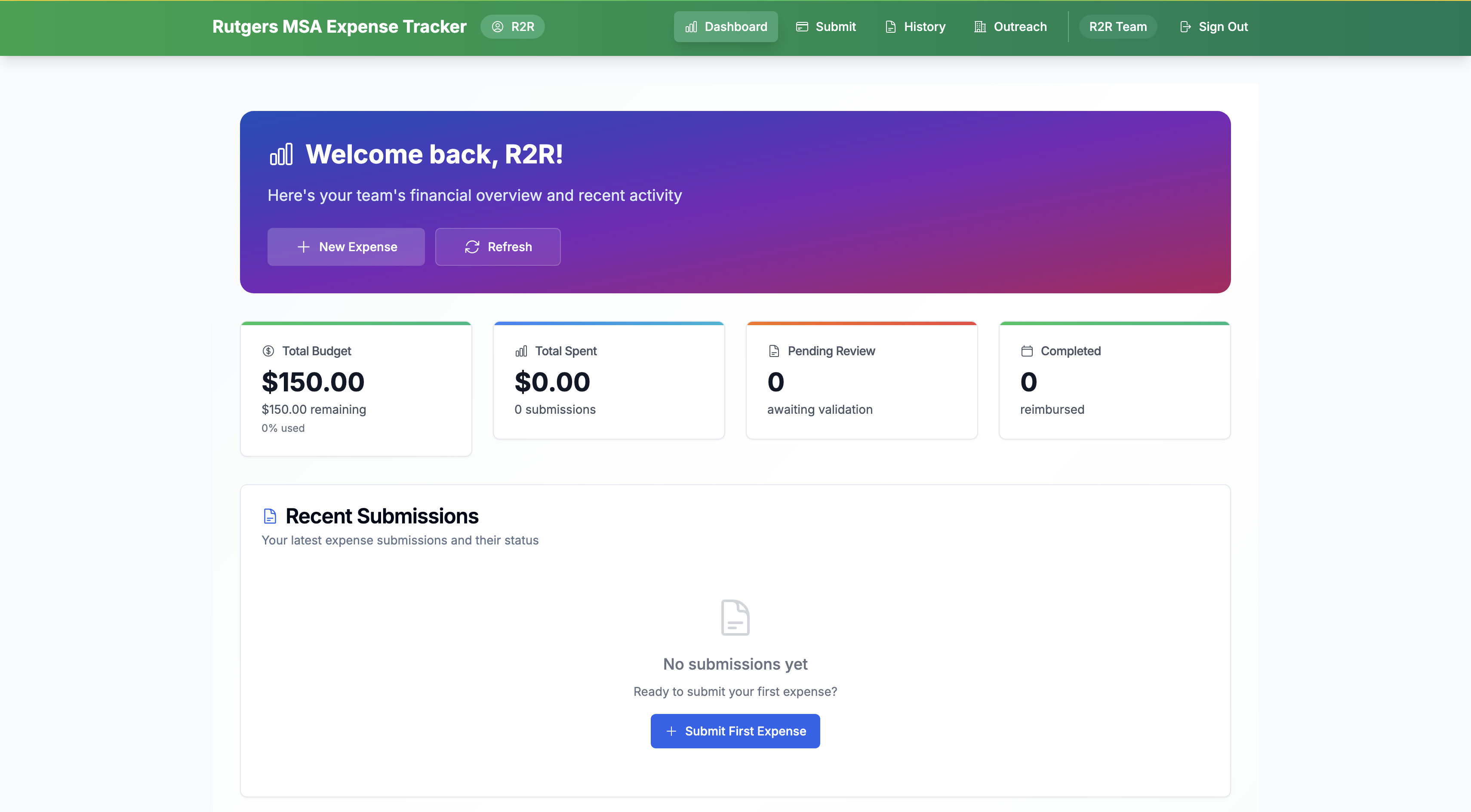Click the plus icon on Submit First Expense
Viewport: 1471px width, 812px height.
click(x=671, y=731)
